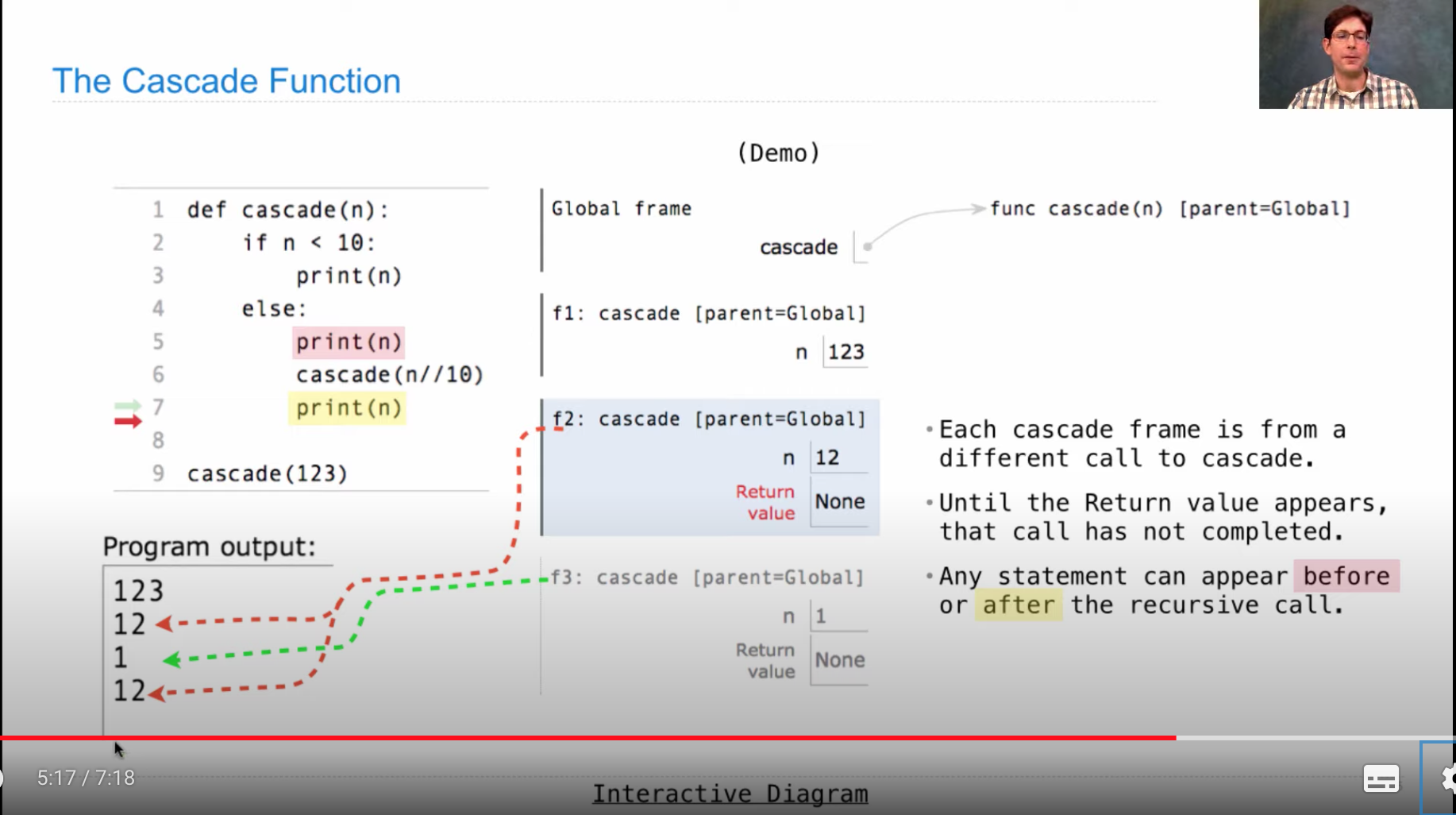Click the slide title The Cascade Function
This screenshot has height=815, width=1456.
coord(226,81)
